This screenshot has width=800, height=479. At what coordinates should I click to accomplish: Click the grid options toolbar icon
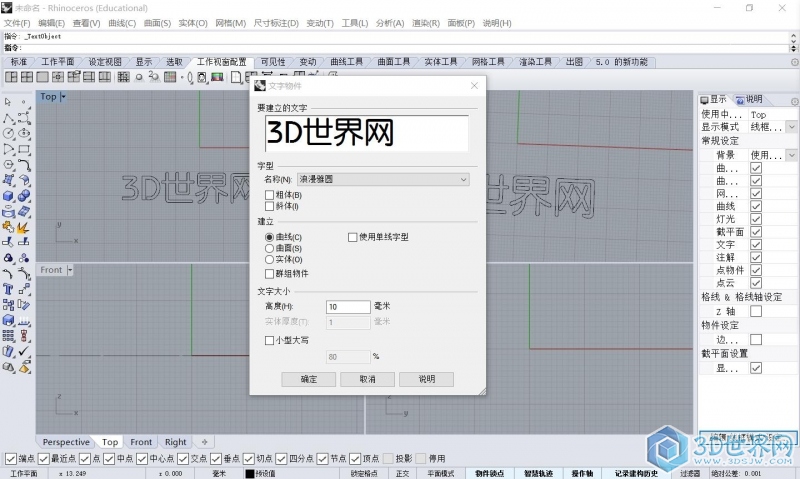(x=123, y=77)
